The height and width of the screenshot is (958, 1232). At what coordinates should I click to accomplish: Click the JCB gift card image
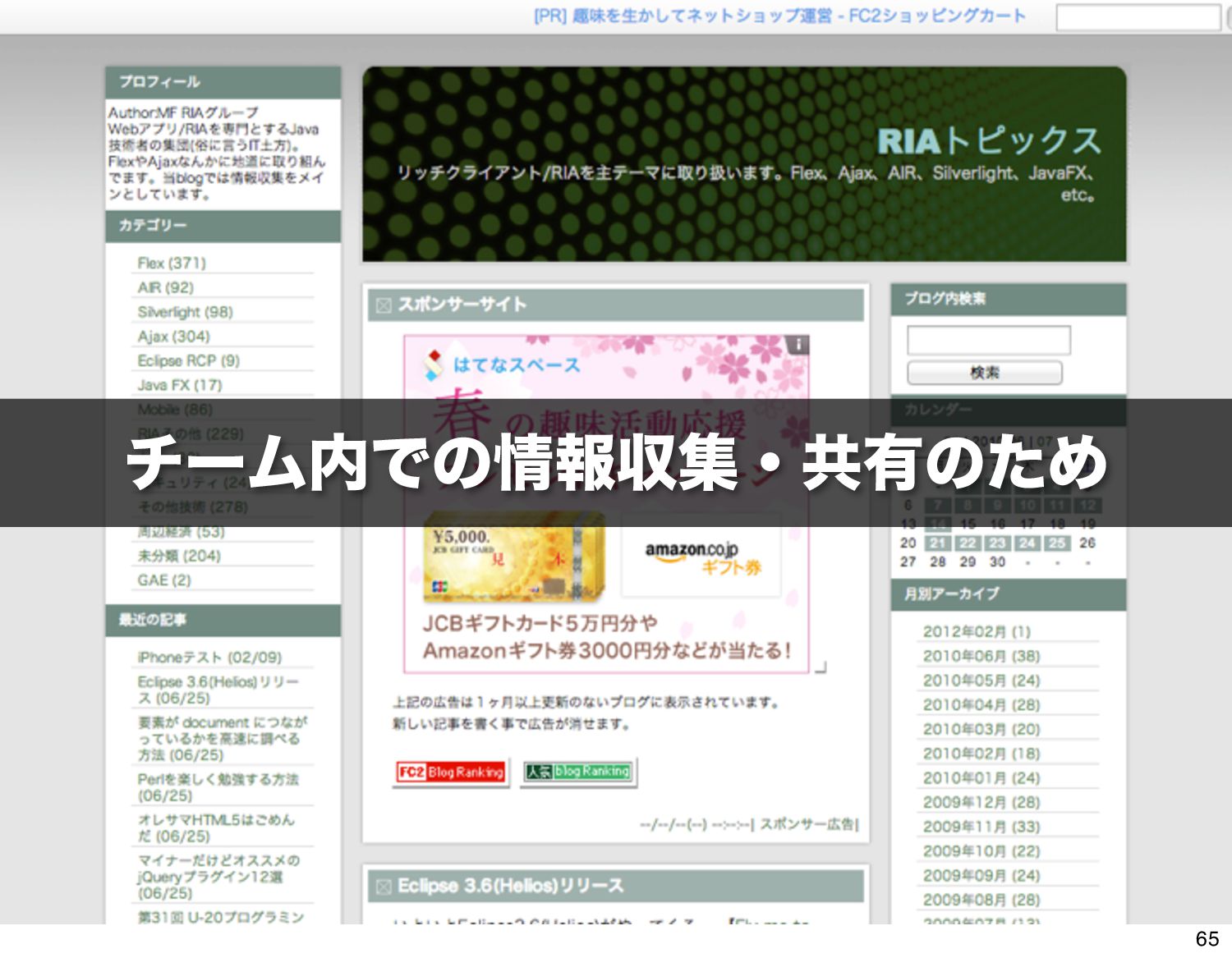pyautogui.click(x=514, y=558)
